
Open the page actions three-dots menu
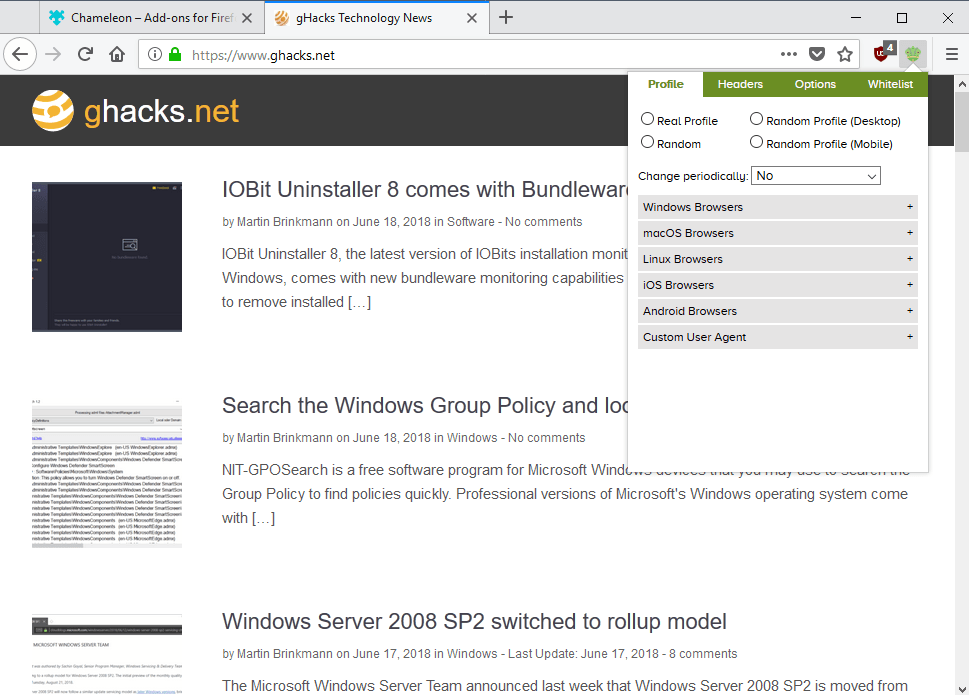[x=789, y=54]
